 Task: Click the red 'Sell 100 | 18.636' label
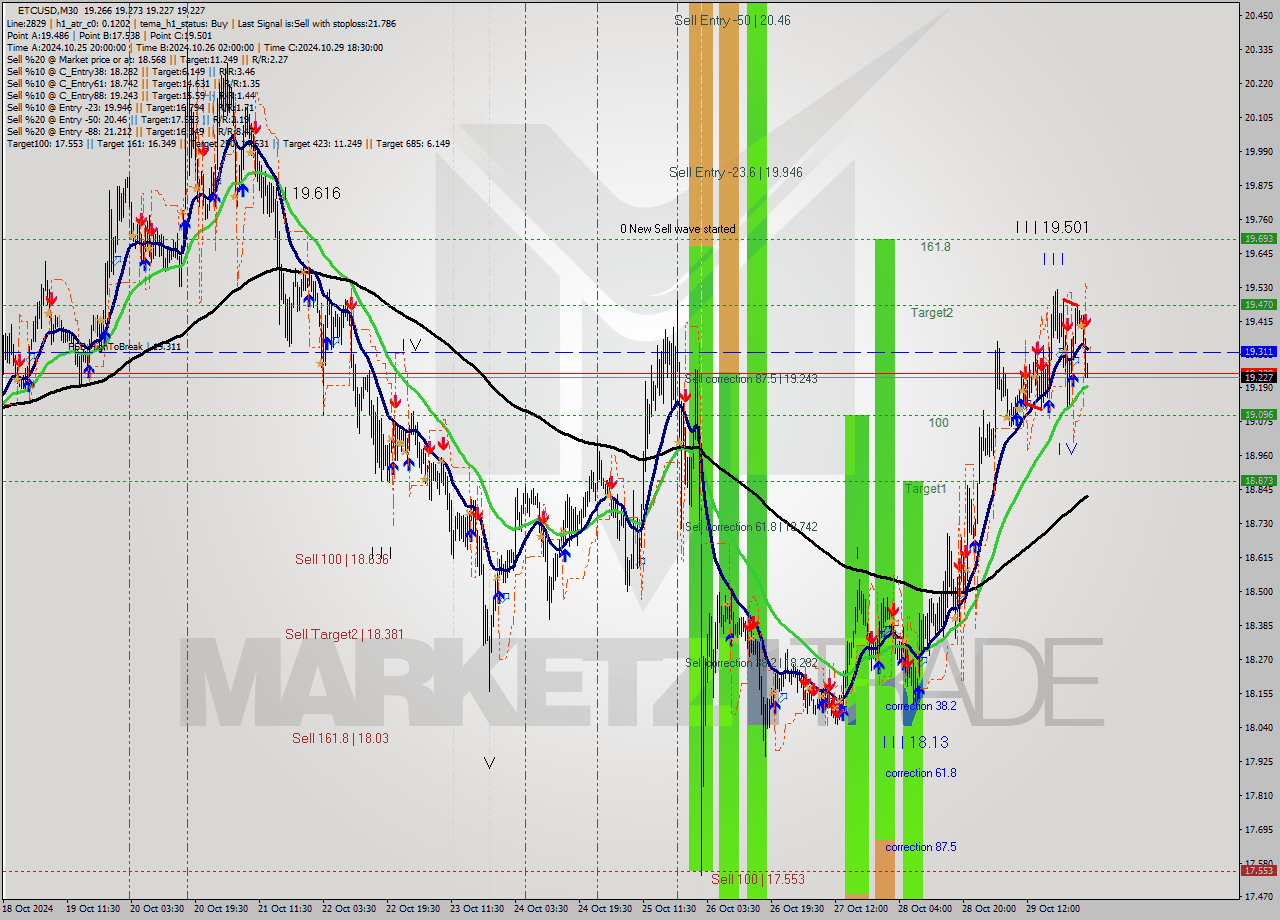(x=341, y=559)
